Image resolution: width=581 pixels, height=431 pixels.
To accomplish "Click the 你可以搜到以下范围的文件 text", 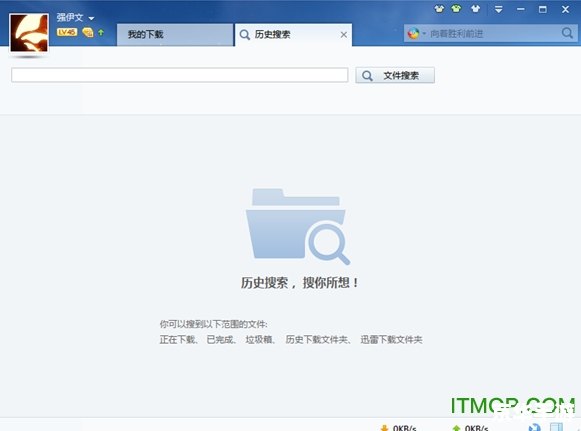I will (x=213, y=324).
